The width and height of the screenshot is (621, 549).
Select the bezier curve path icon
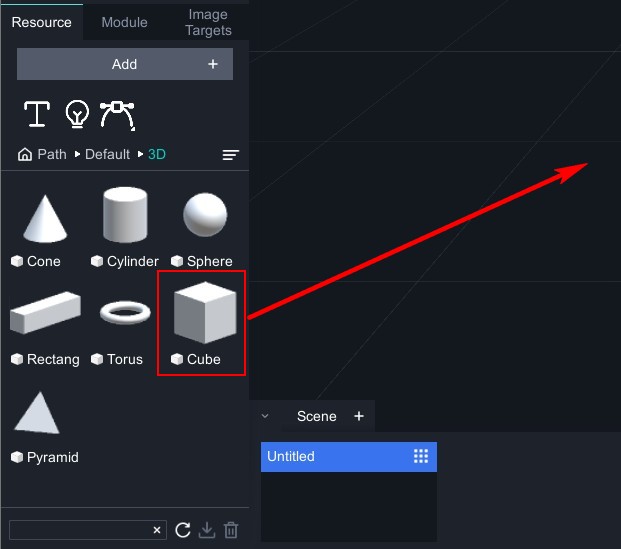tap(117, 114)
